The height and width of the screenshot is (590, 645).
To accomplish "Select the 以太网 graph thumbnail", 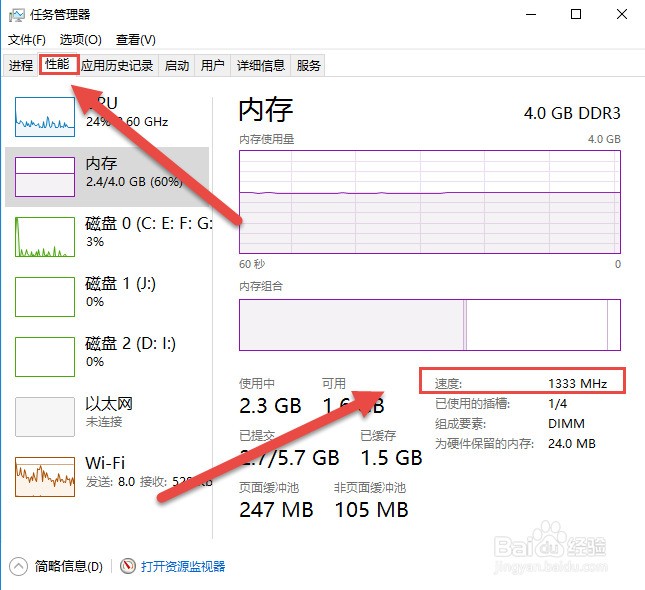I will coord(45,417).
